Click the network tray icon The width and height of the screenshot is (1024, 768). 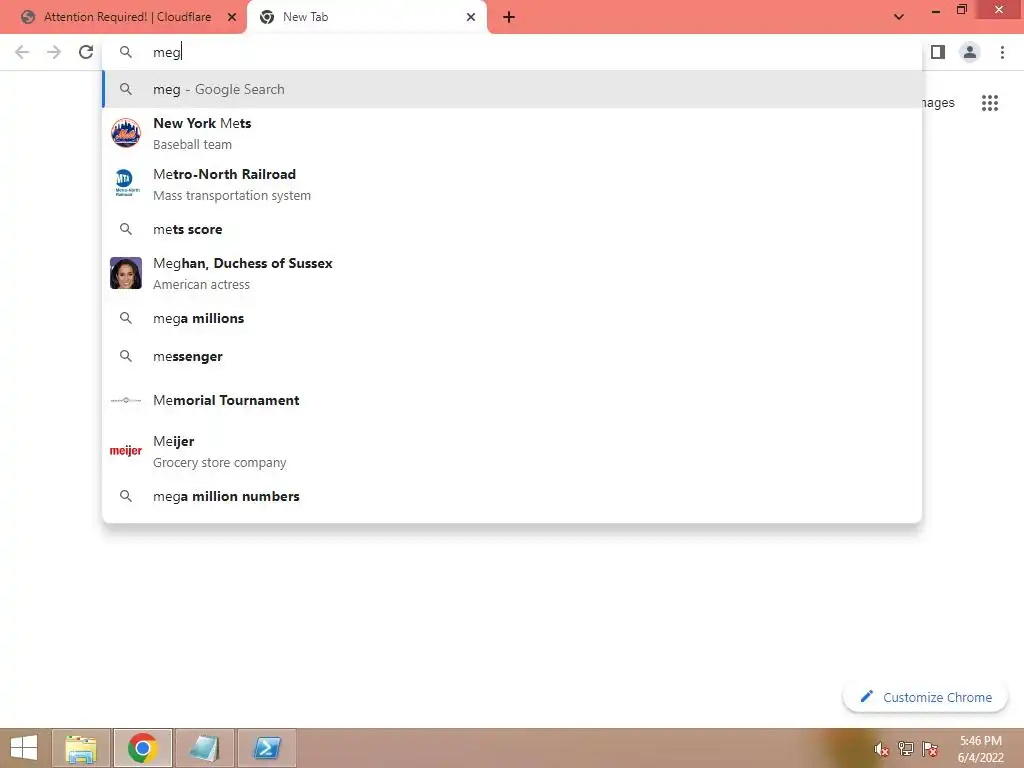coord(906,749)
